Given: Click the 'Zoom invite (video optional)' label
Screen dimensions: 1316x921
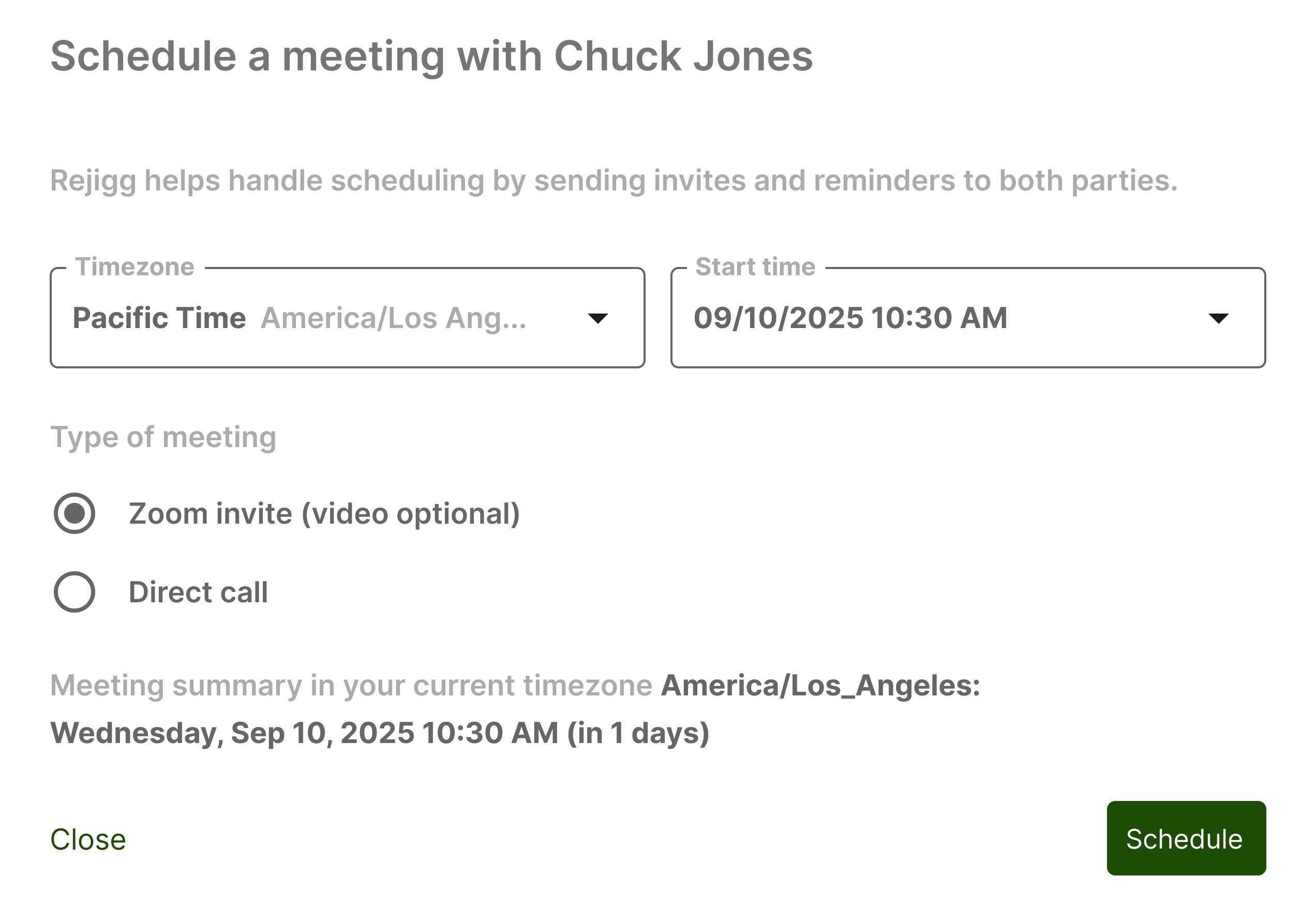Looking at the screenshot, I should (x=324, y=513).
